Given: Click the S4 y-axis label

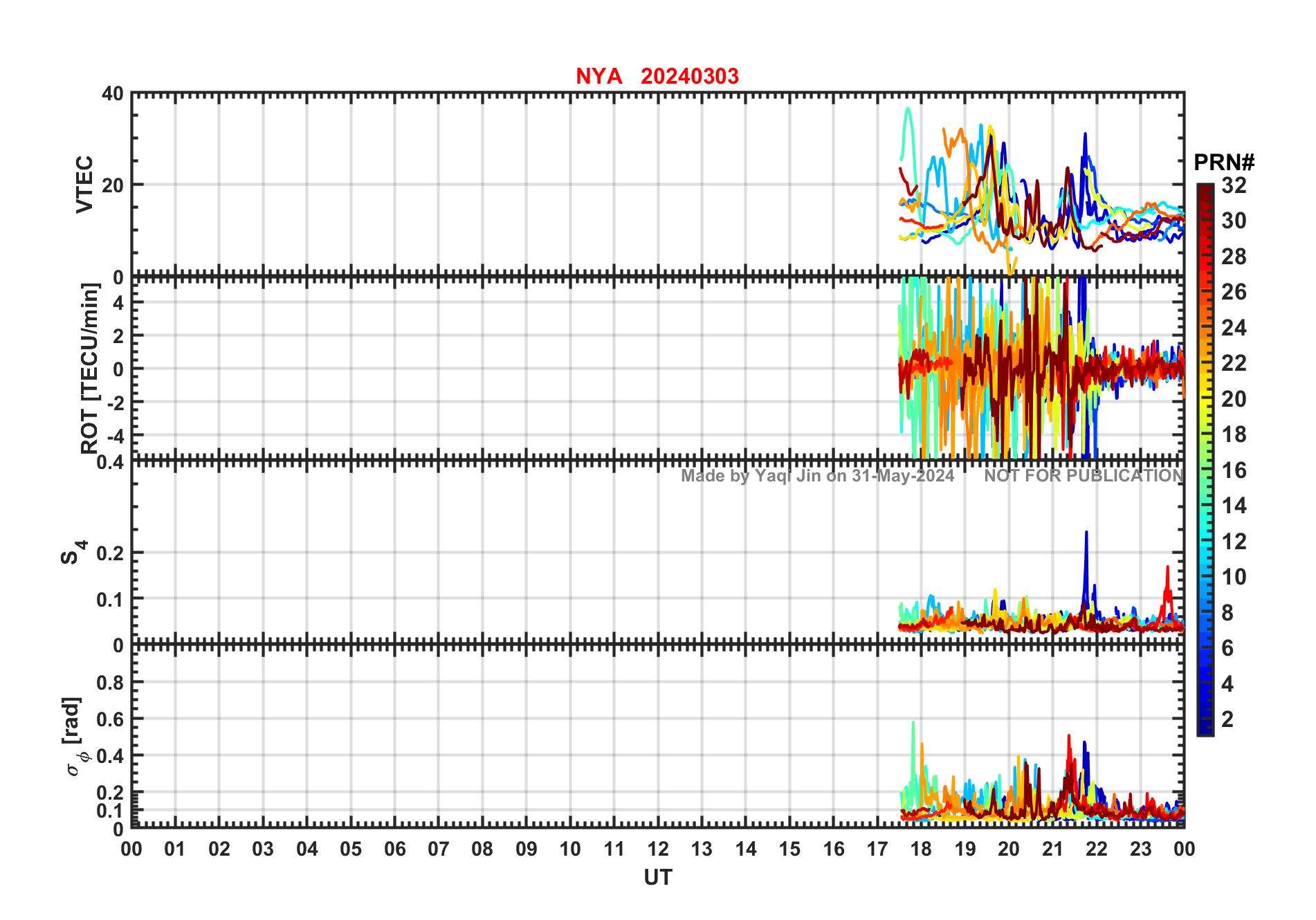Looking at the screenshot, I should point(73,552).
